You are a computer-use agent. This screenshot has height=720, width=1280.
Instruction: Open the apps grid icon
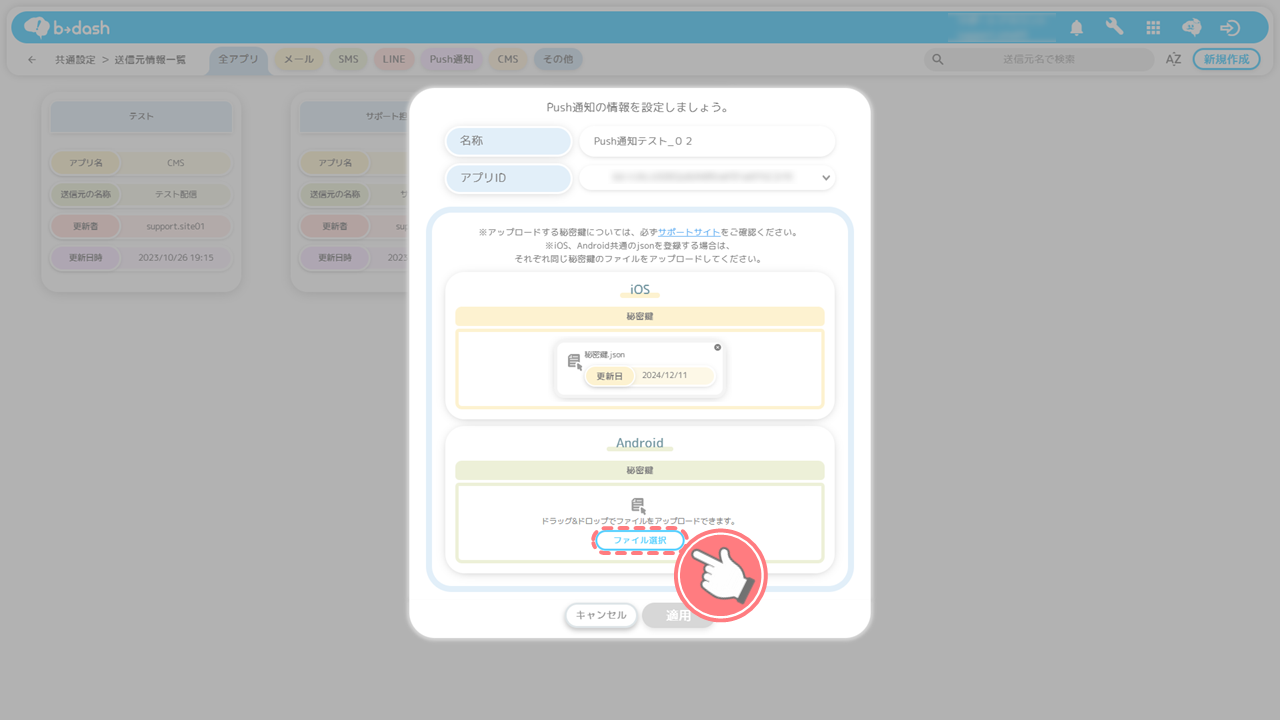click(x=1153, y=28)
